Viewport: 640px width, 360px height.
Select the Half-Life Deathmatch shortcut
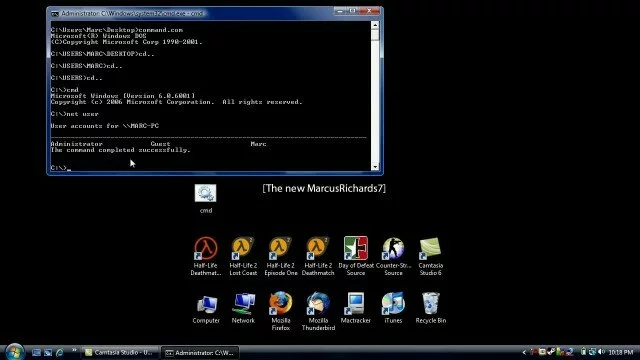206,256
